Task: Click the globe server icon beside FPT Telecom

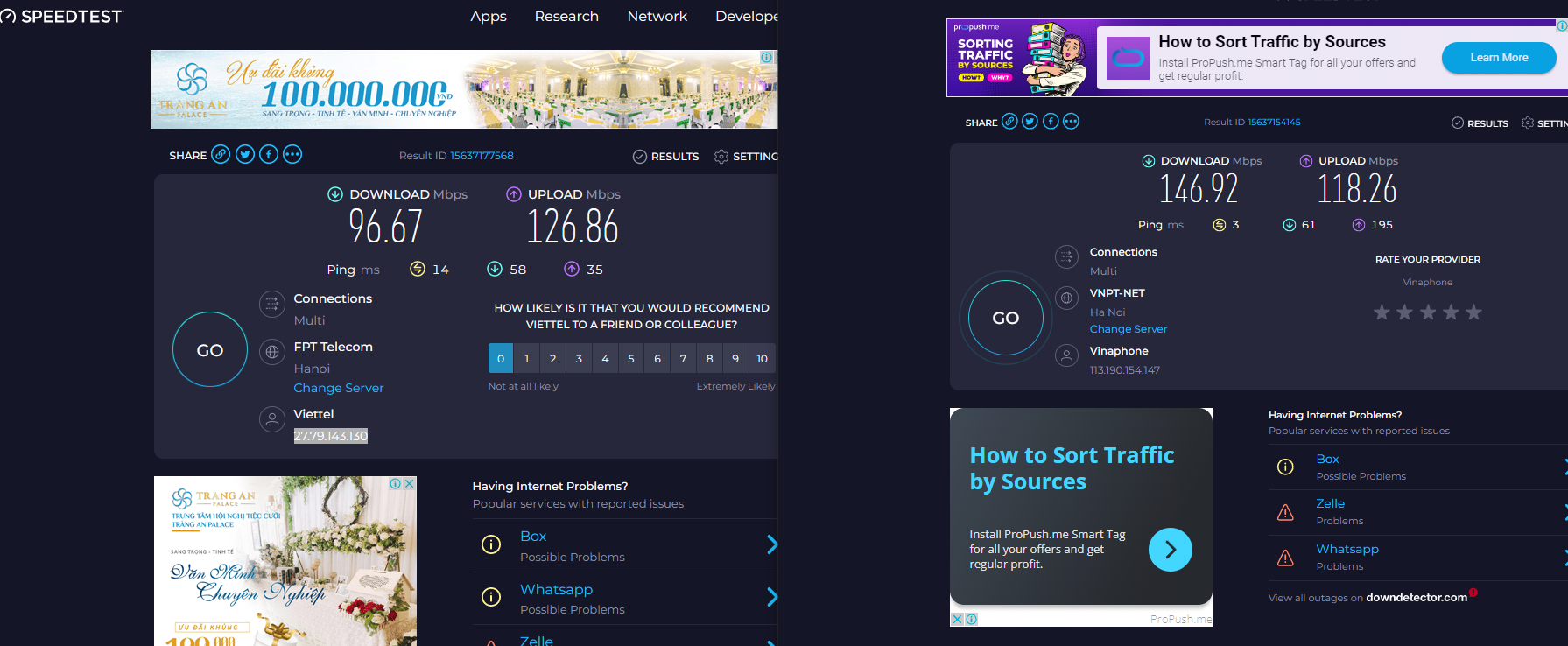Action: [272, 352]
